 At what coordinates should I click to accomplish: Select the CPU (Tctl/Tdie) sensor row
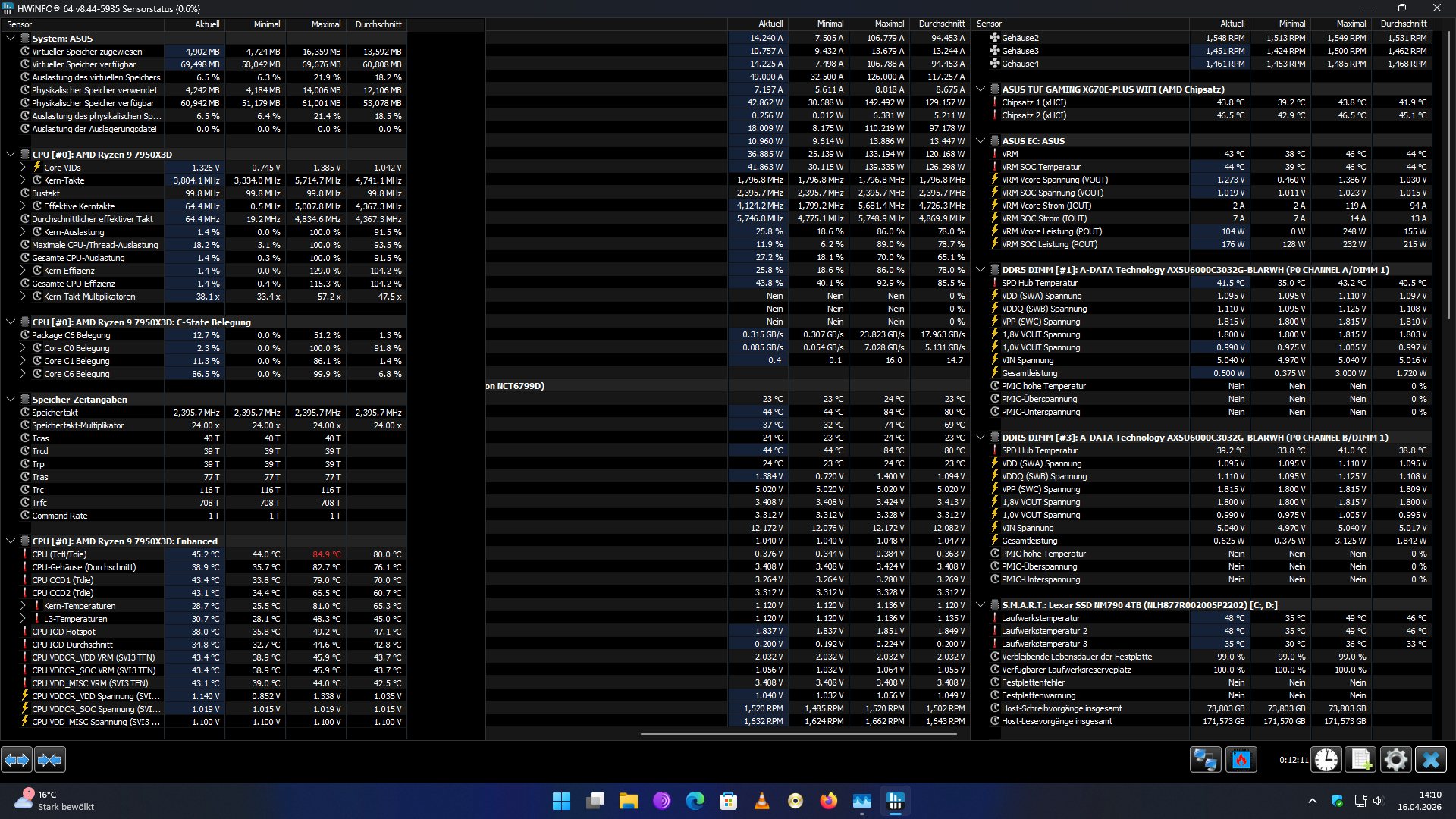click(59, 554)
